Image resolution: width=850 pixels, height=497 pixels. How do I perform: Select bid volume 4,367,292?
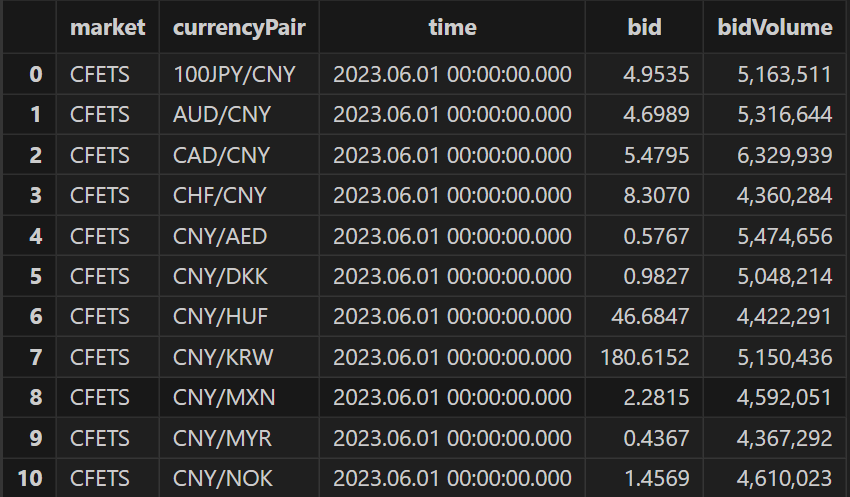click(x=784, y=438)
